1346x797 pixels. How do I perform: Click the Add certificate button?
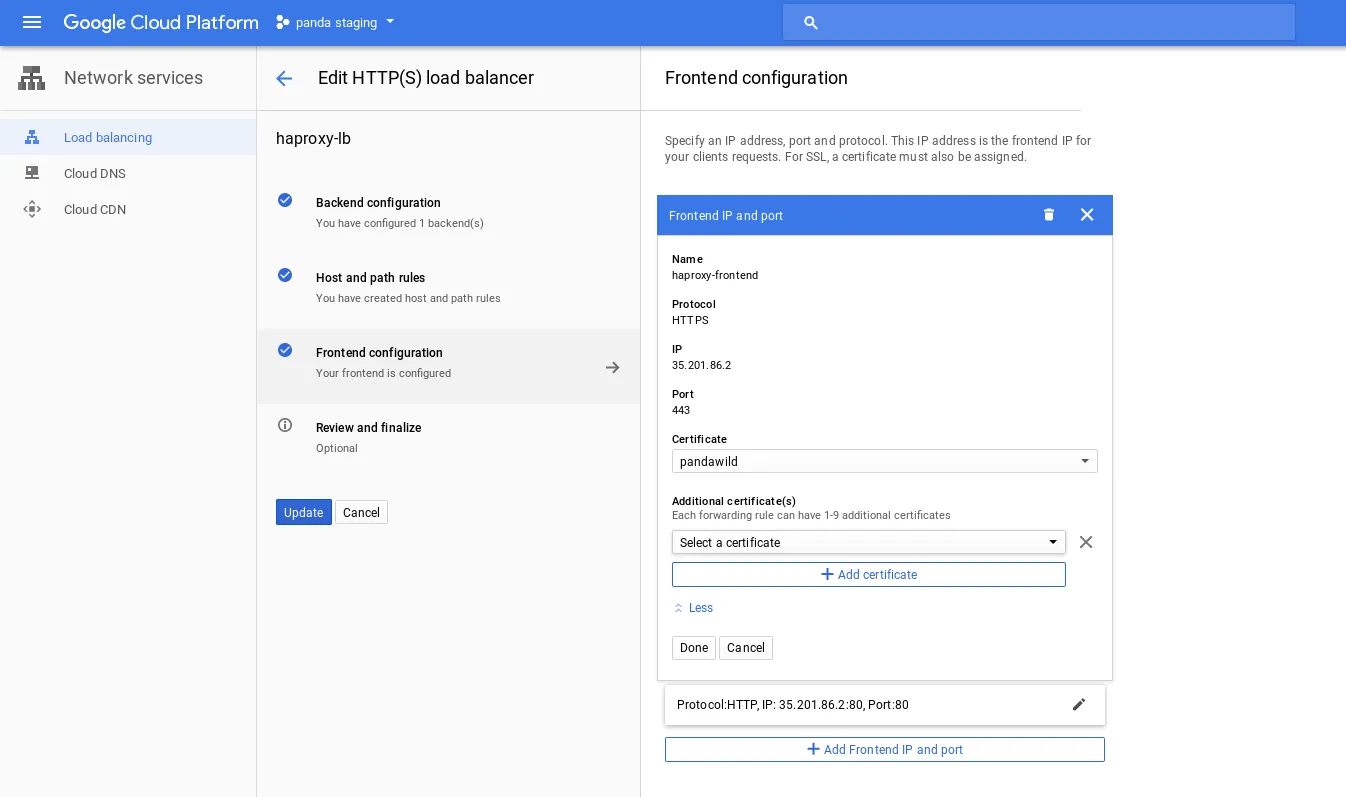868,574
